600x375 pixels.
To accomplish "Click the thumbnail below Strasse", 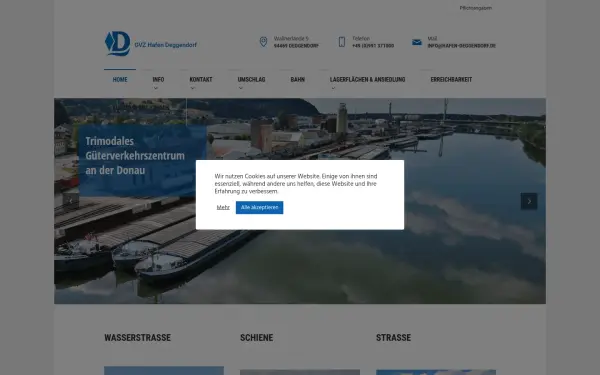I will pos(436,372).
